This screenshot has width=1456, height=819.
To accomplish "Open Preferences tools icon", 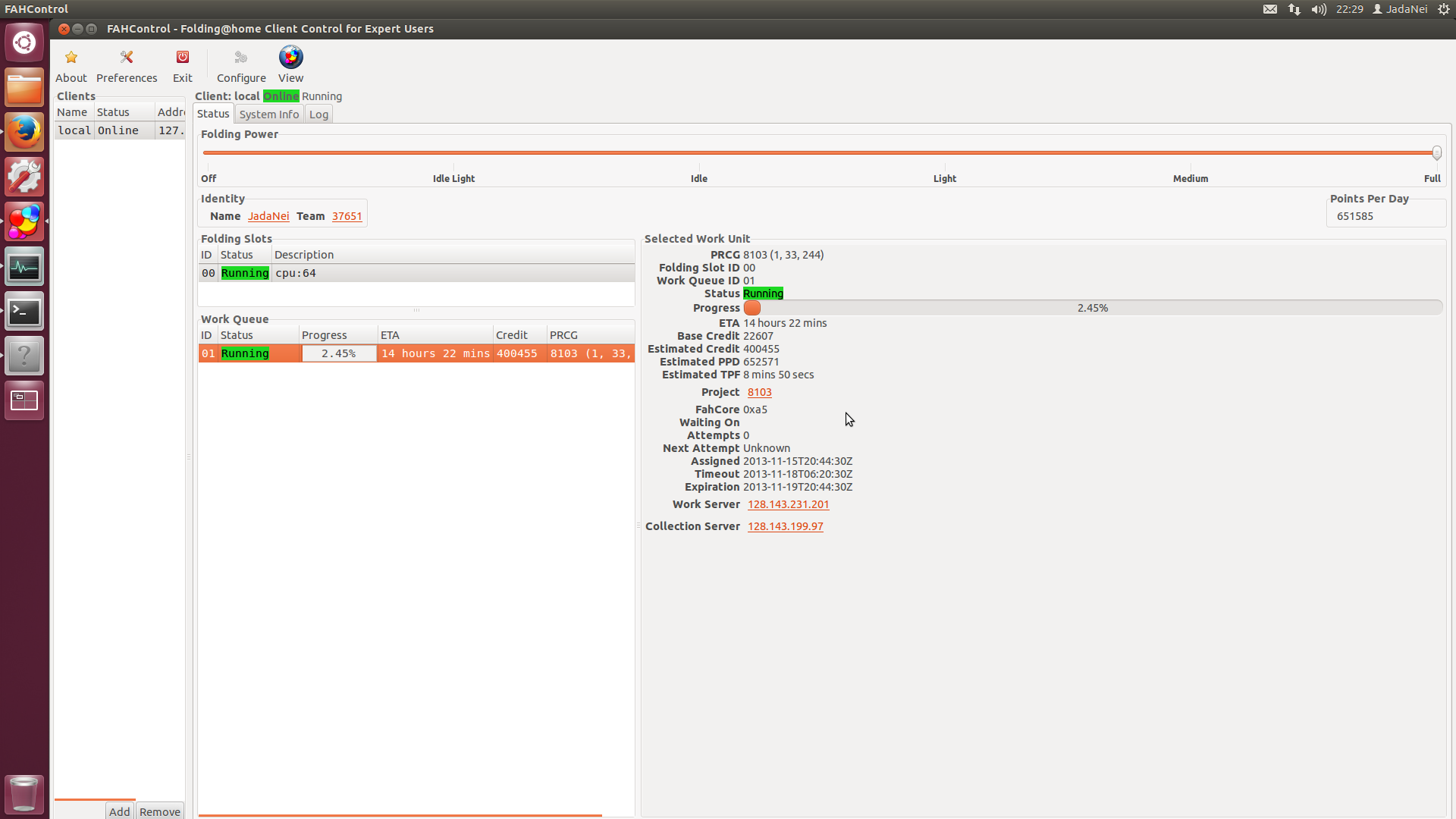I will point(127,58).
